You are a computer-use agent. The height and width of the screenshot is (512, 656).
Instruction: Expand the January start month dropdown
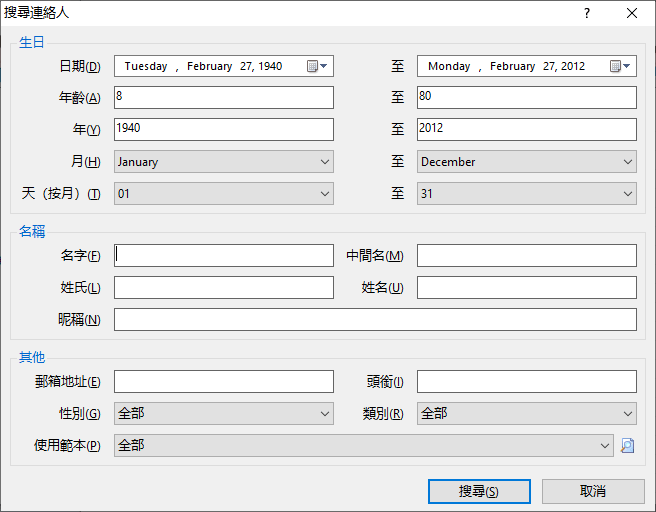pyautogui.click(x=224, y=162)
